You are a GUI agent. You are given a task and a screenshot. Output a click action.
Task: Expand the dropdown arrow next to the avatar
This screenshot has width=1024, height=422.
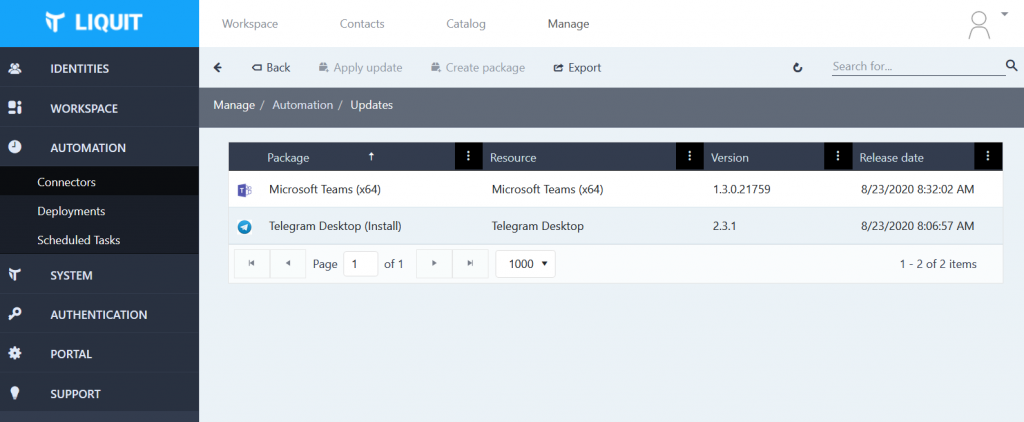click(x=1004, y=14)
